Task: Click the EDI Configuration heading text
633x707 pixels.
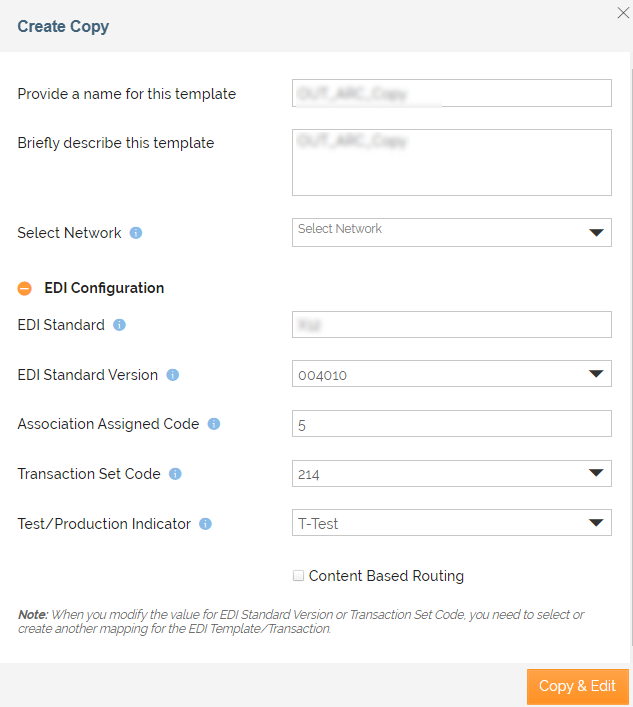Action: pyautogui.click(x=104, y=288)
